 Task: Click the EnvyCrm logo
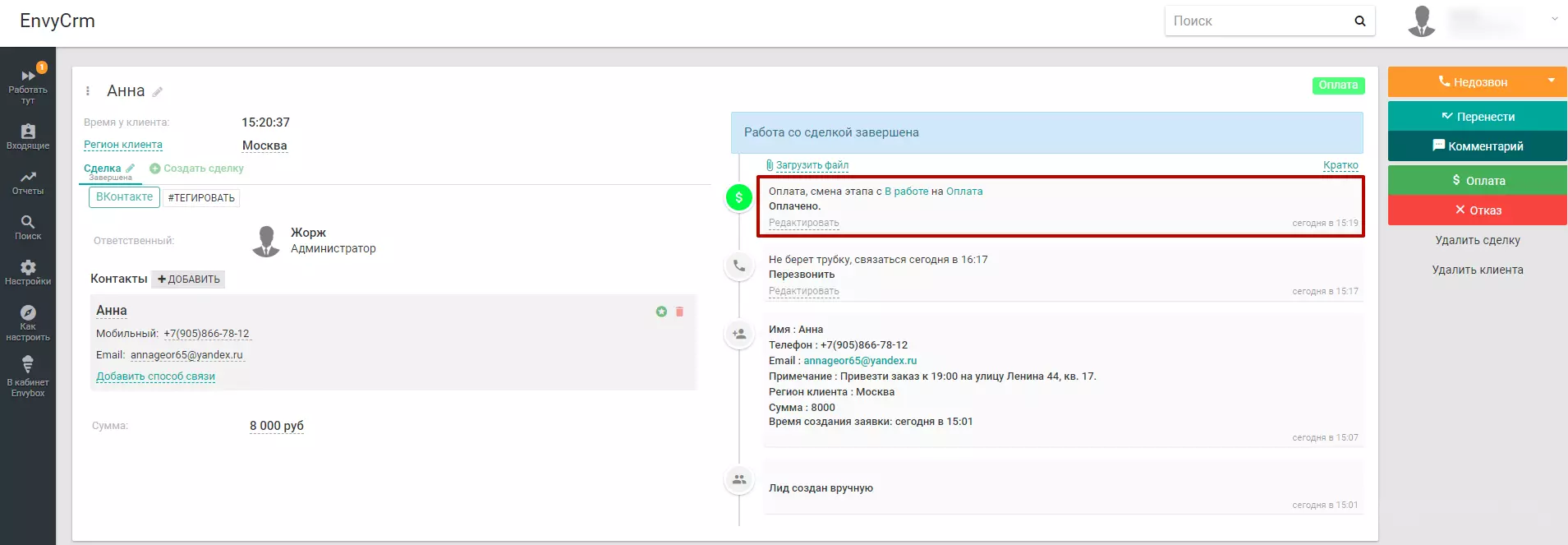57,21
